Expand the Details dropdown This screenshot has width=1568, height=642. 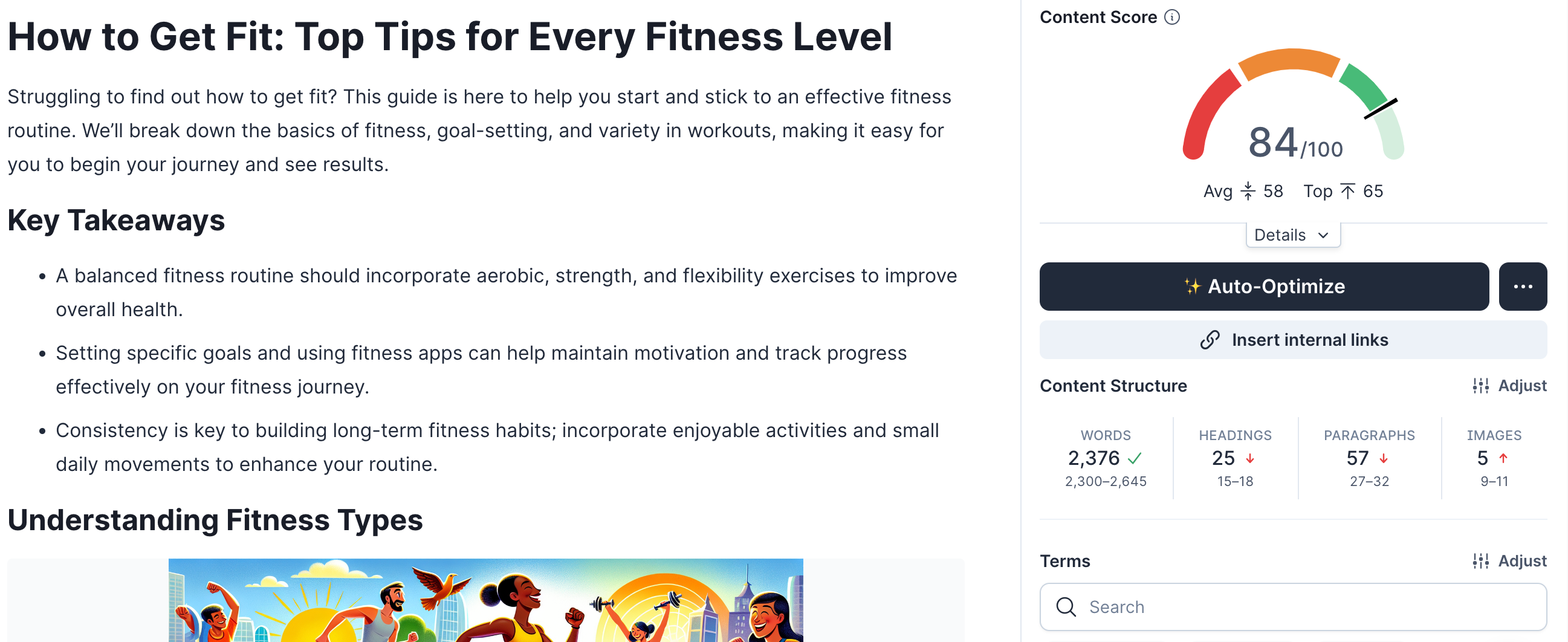(x=1292, y=236)
